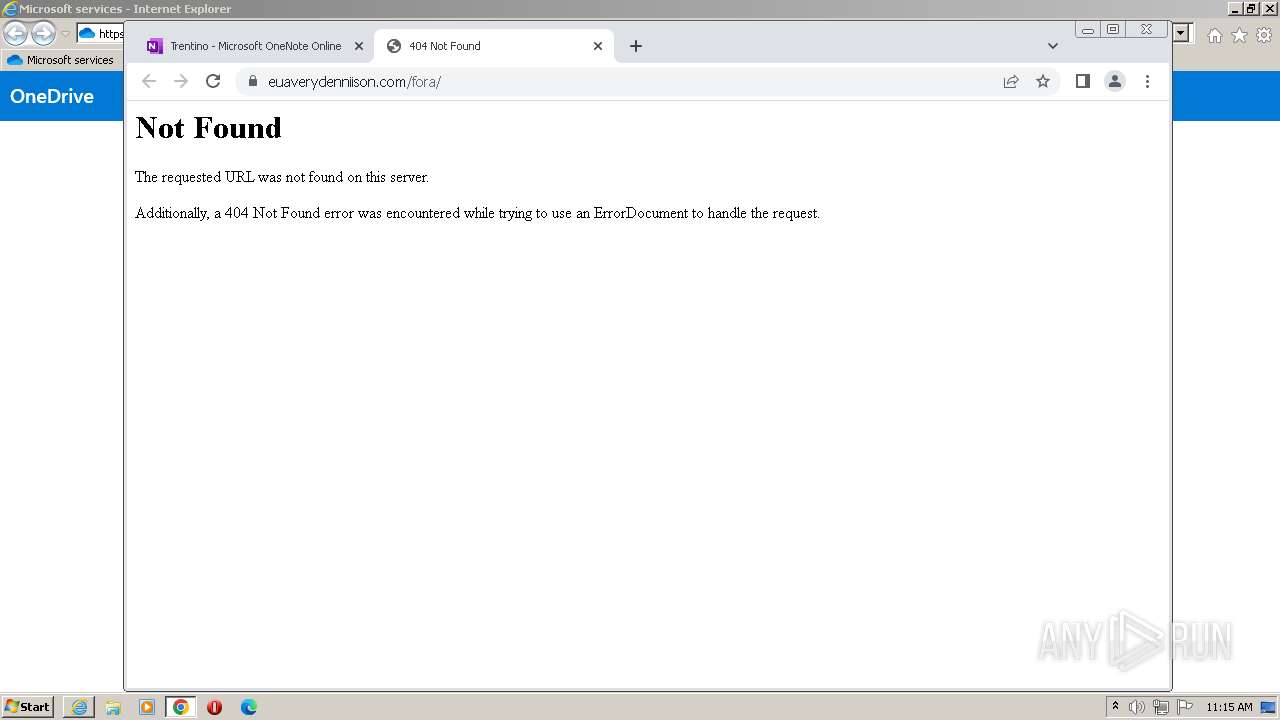Open the Windows Start menu

(27, 707)
